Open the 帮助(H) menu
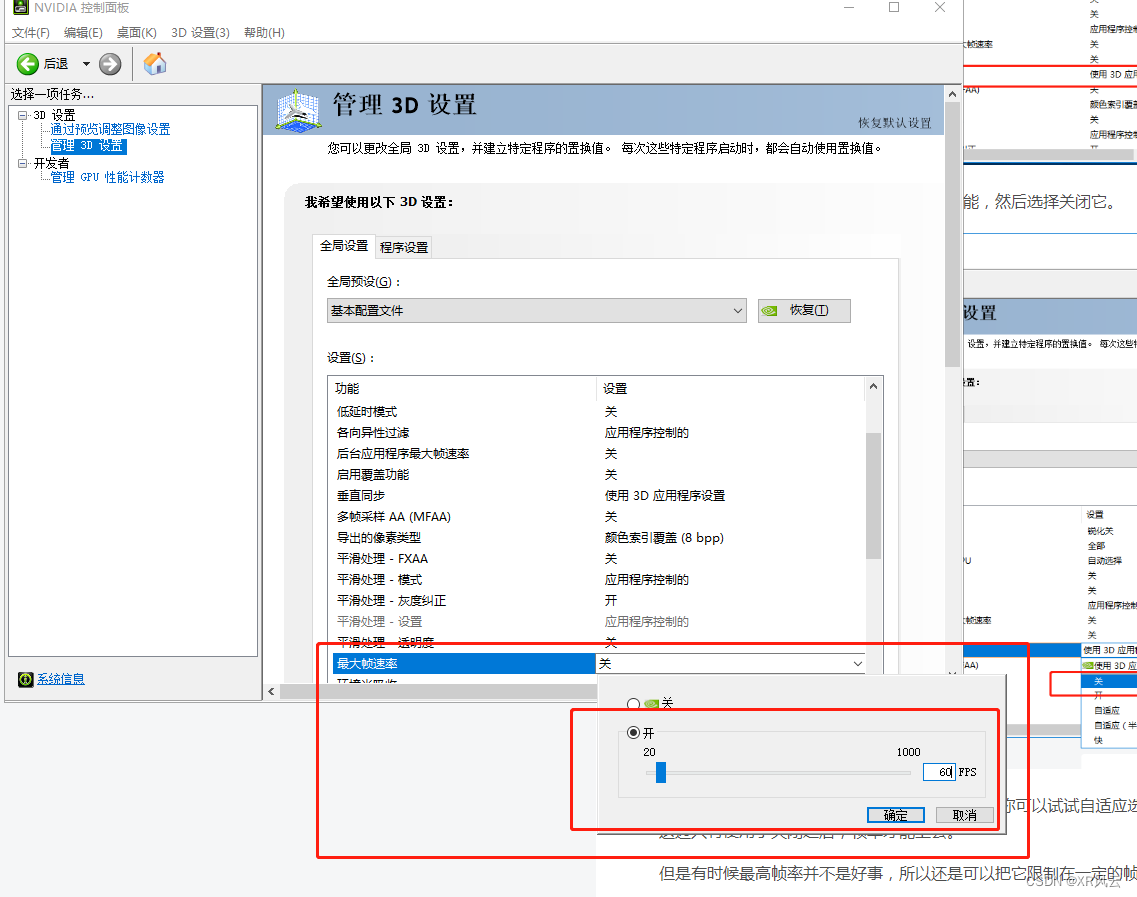Screen dimensions: 1137x897 pos(264,33)
